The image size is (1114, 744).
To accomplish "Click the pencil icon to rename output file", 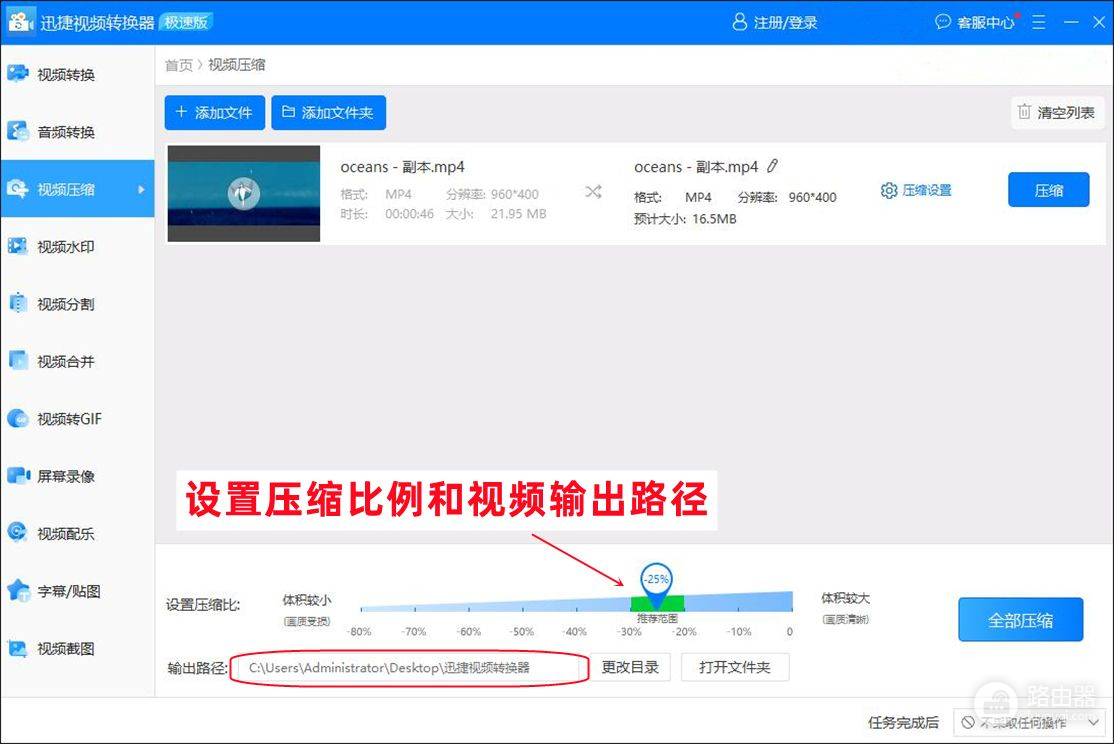I will coord(772,167).
